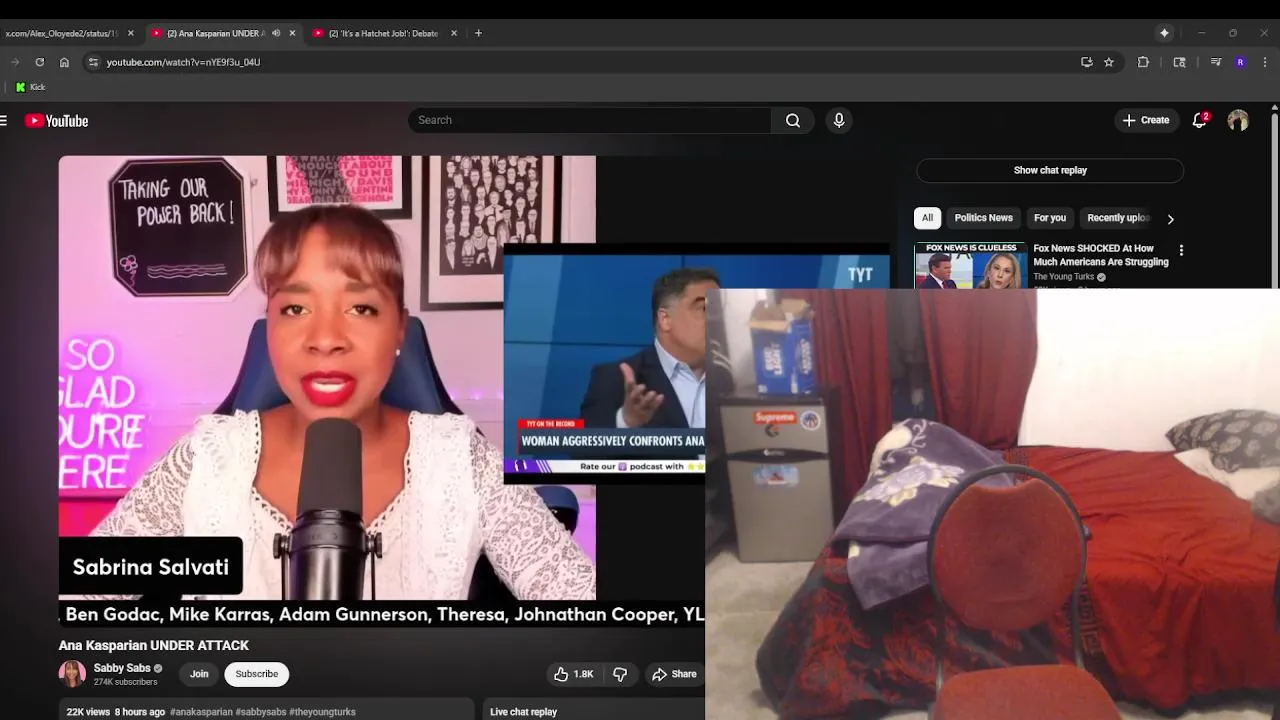This screenshot has width=1280, height=720.
Task: Click the browser address bar URL
Action: (x=183, y=62)
